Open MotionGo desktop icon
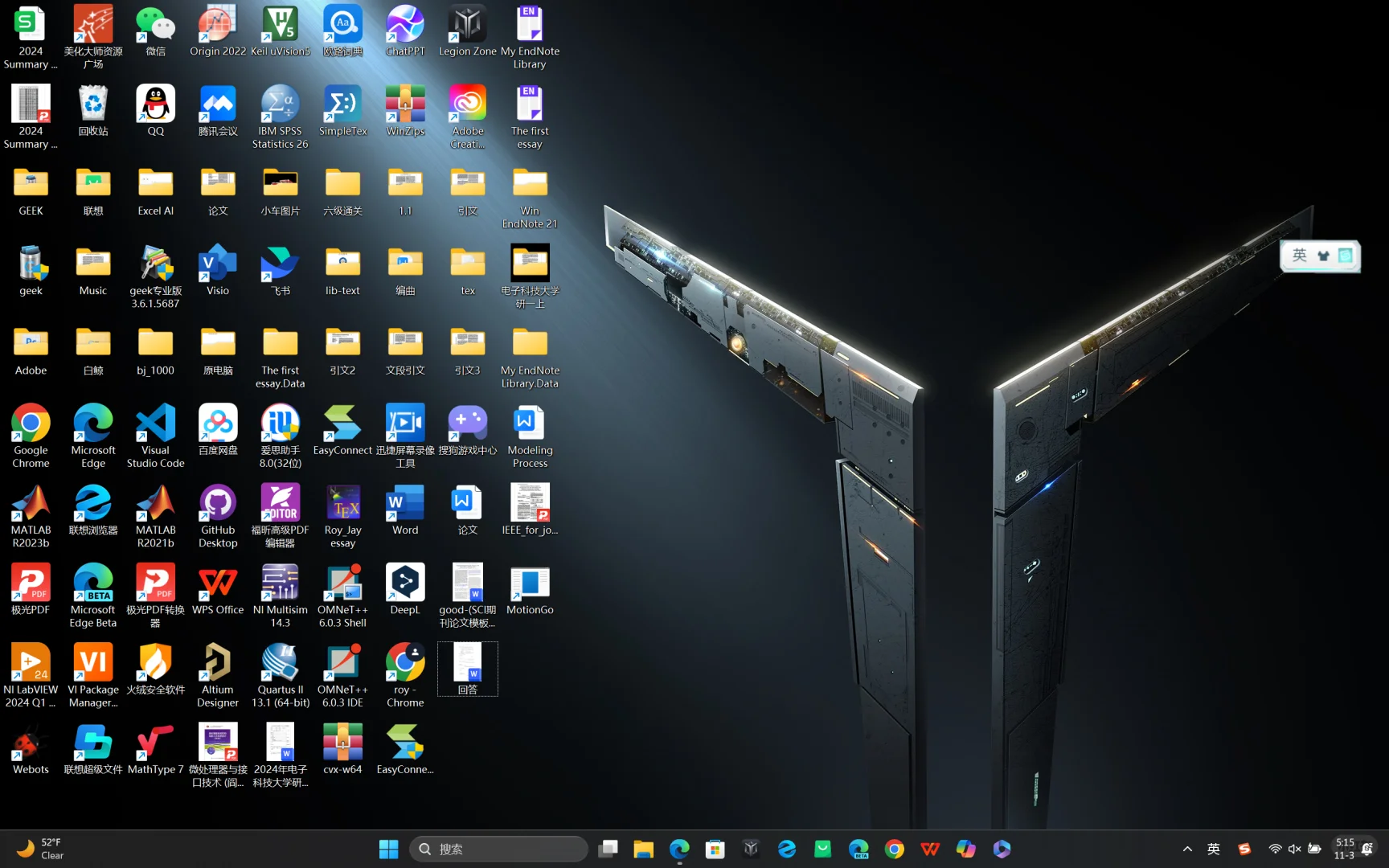This screenshot has height=868, width=1389. (x=530, y=589)
